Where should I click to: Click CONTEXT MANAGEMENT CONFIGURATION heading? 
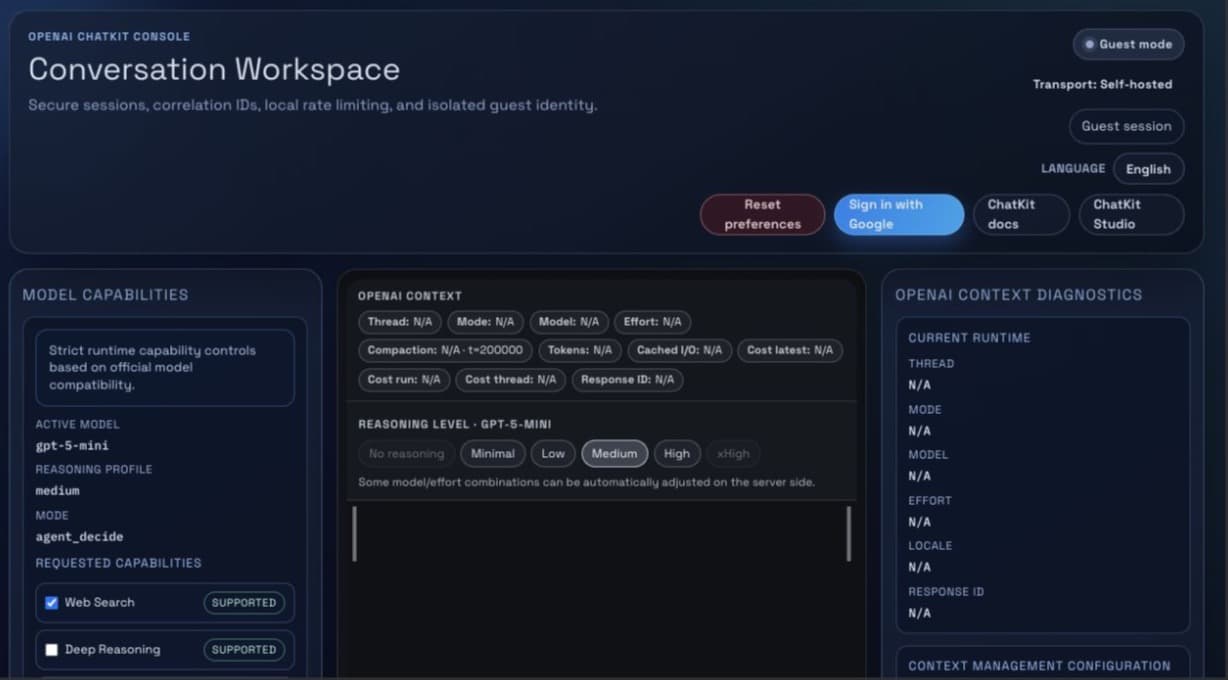1039,666
